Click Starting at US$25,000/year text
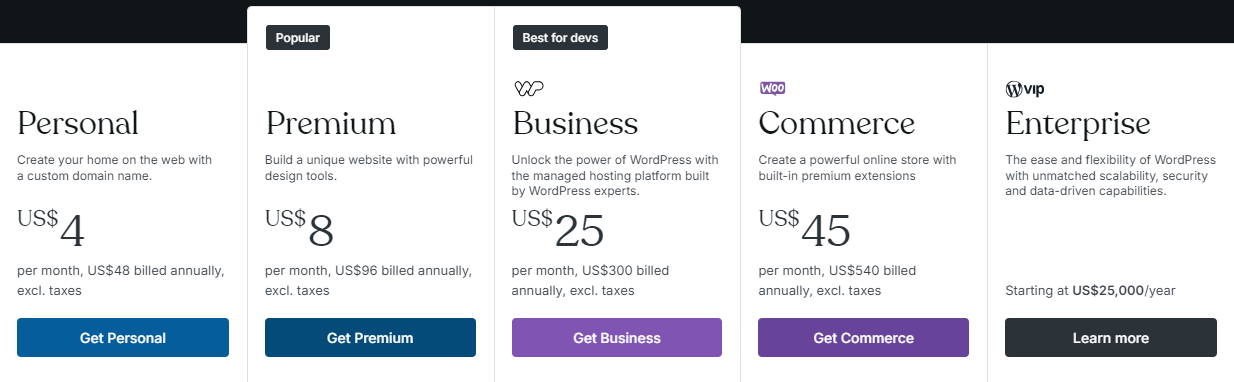The height and width of the screenshot is (382, 1234). tap(1090, 291)
